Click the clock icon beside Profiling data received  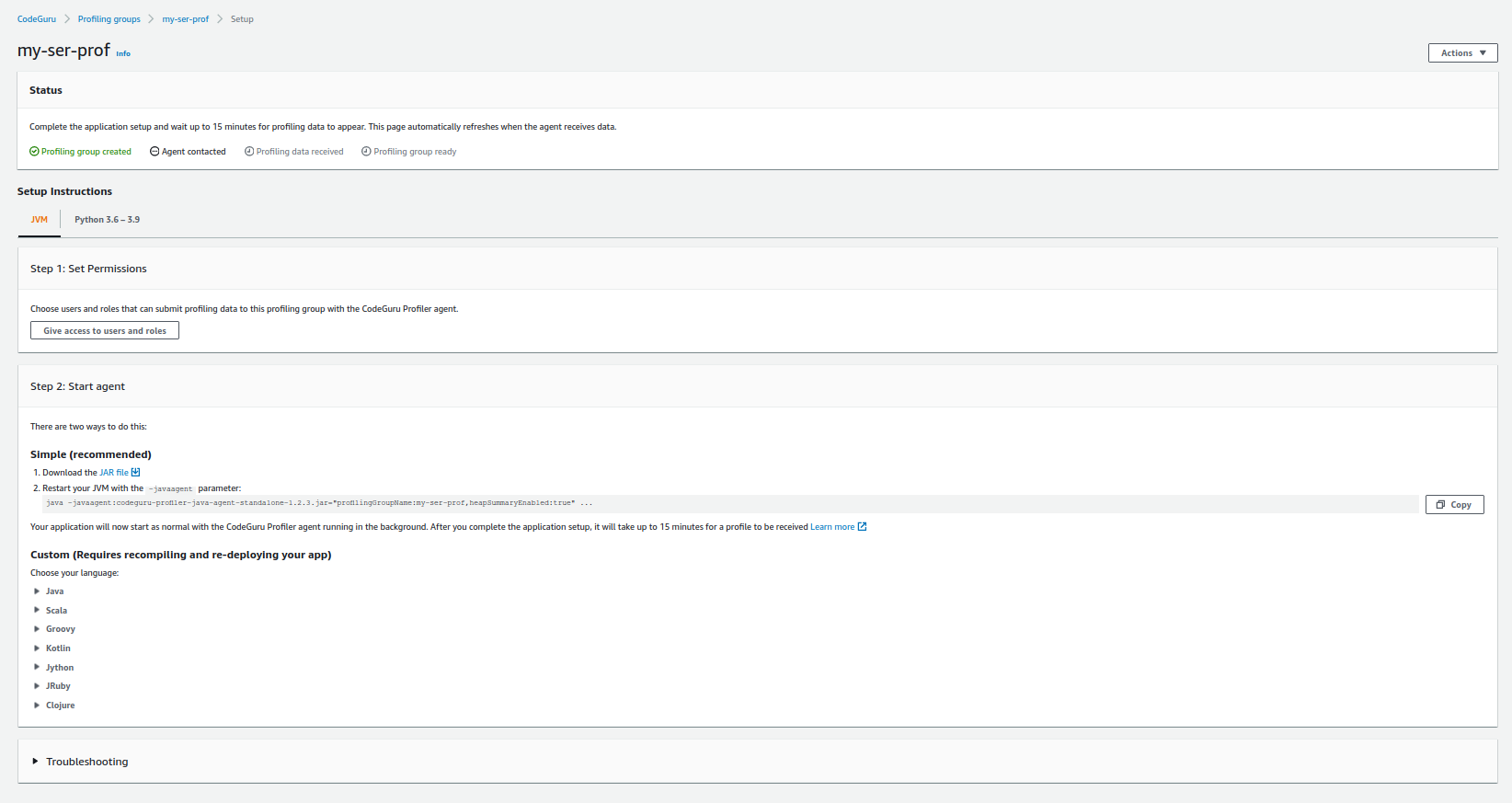(249, 152)
